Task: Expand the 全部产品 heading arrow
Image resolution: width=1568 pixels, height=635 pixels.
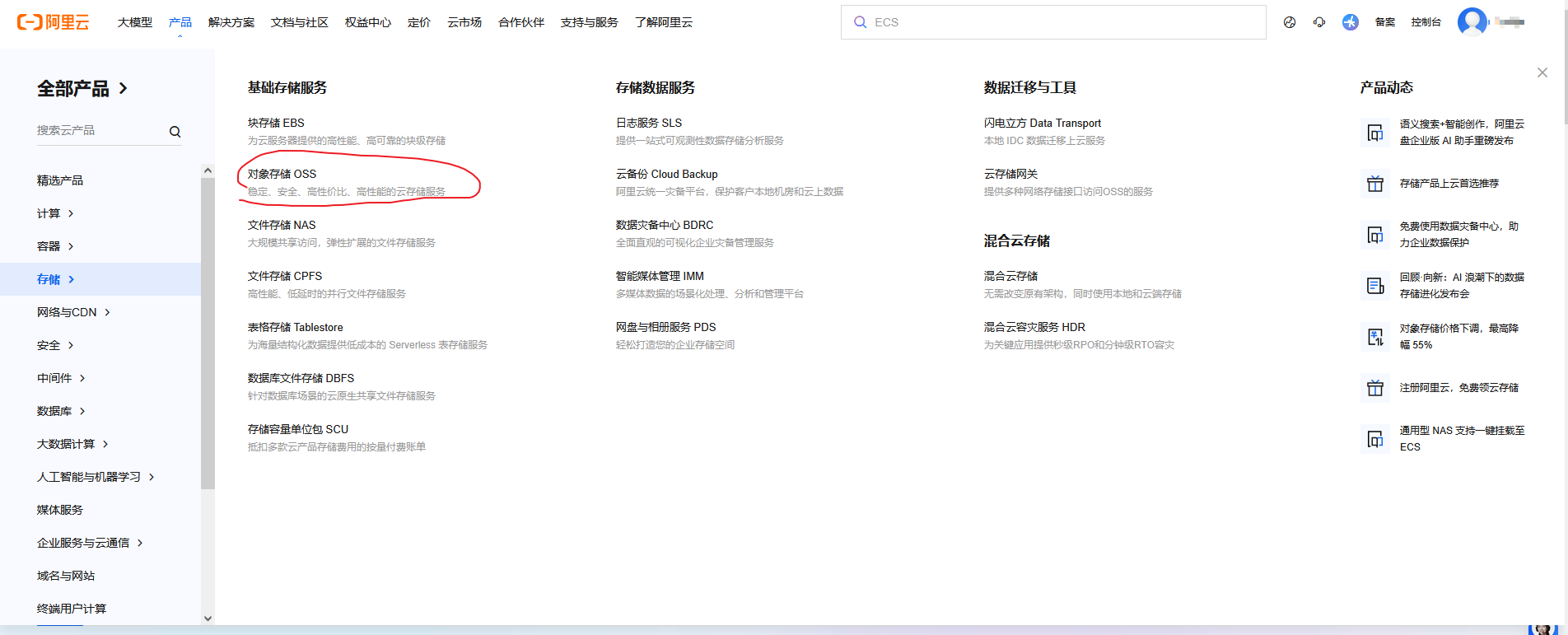Action: click(124, 88)
